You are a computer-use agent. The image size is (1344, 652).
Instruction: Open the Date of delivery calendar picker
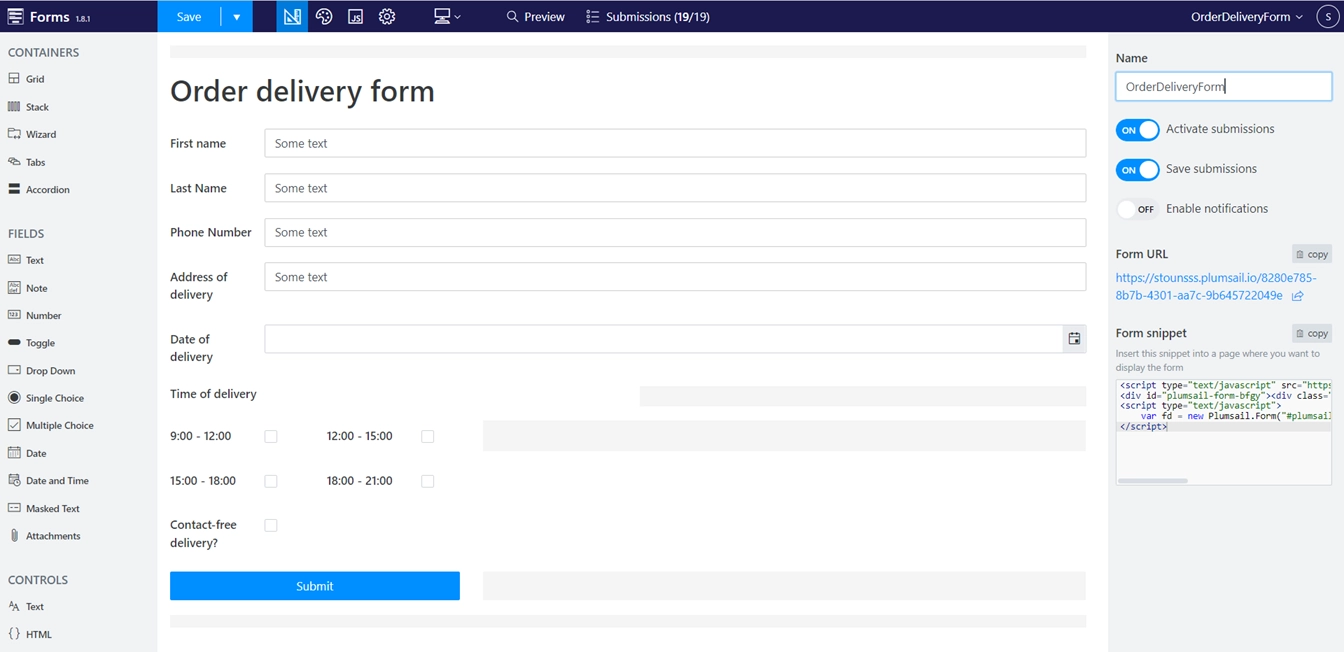pos(1074,339)
